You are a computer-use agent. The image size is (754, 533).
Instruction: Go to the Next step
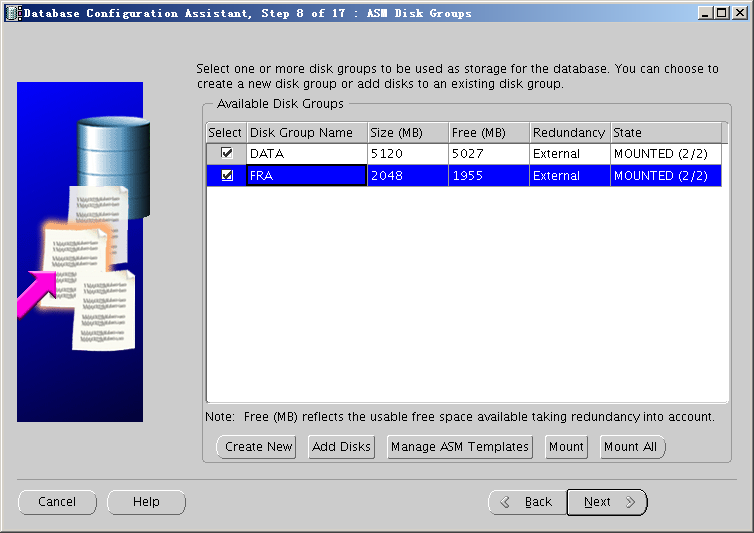click(x=606, y=502)
